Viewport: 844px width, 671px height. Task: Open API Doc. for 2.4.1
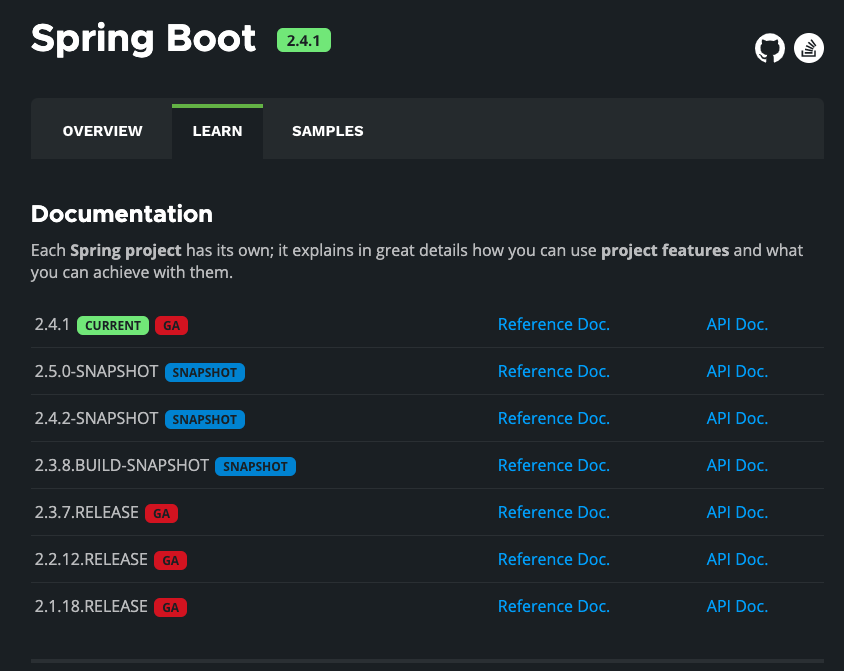(737, 324)
